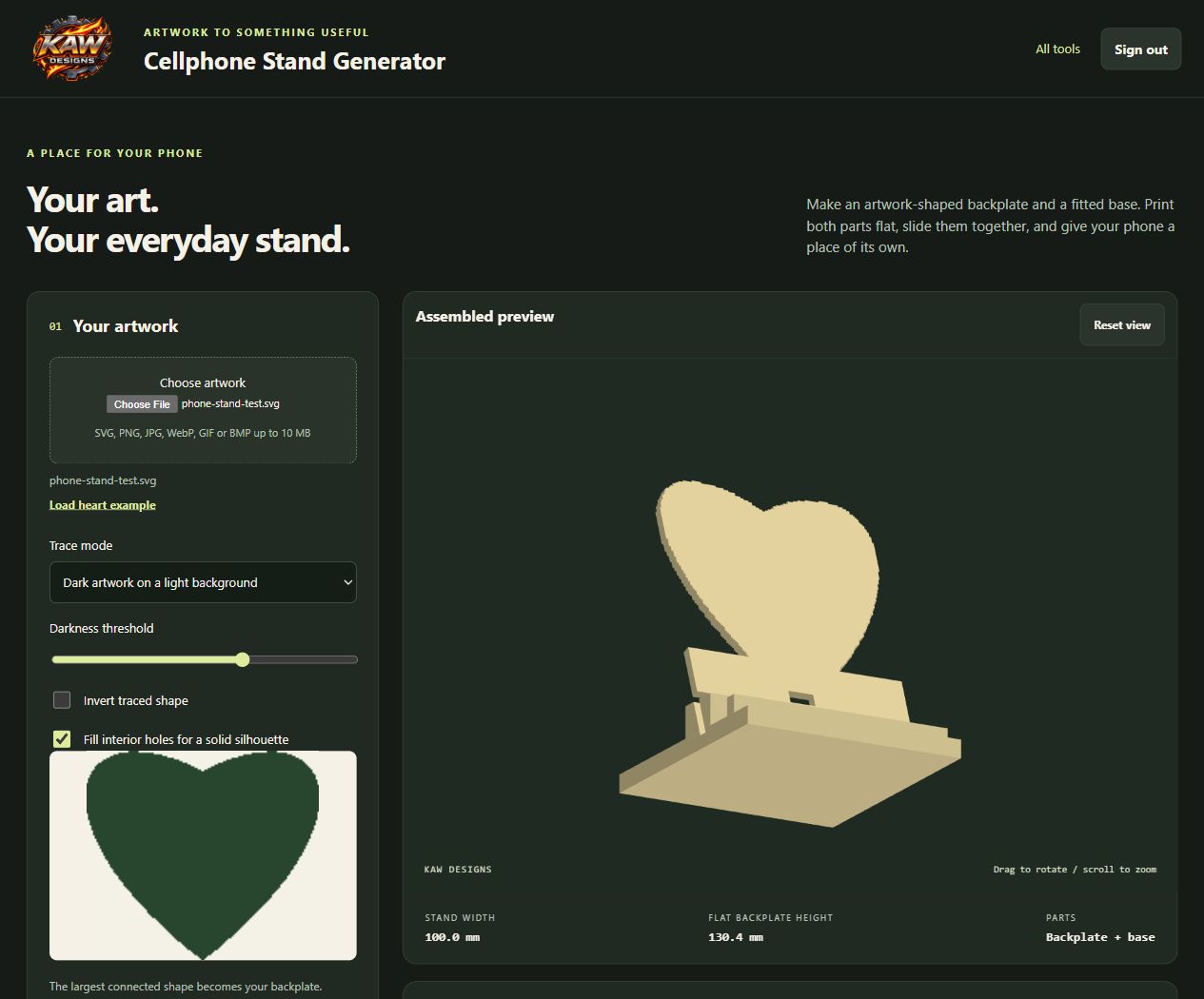Click the Your artwork section heading
Image resolution: width=1204 pixels, height=999 pixels.
[x=126, y=326]
